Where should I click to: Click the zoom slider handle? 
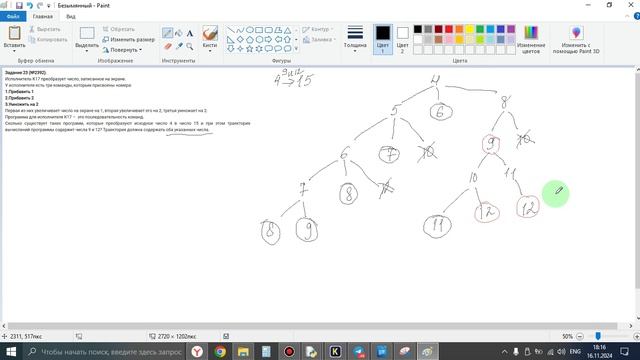click(x=598, y=336)
